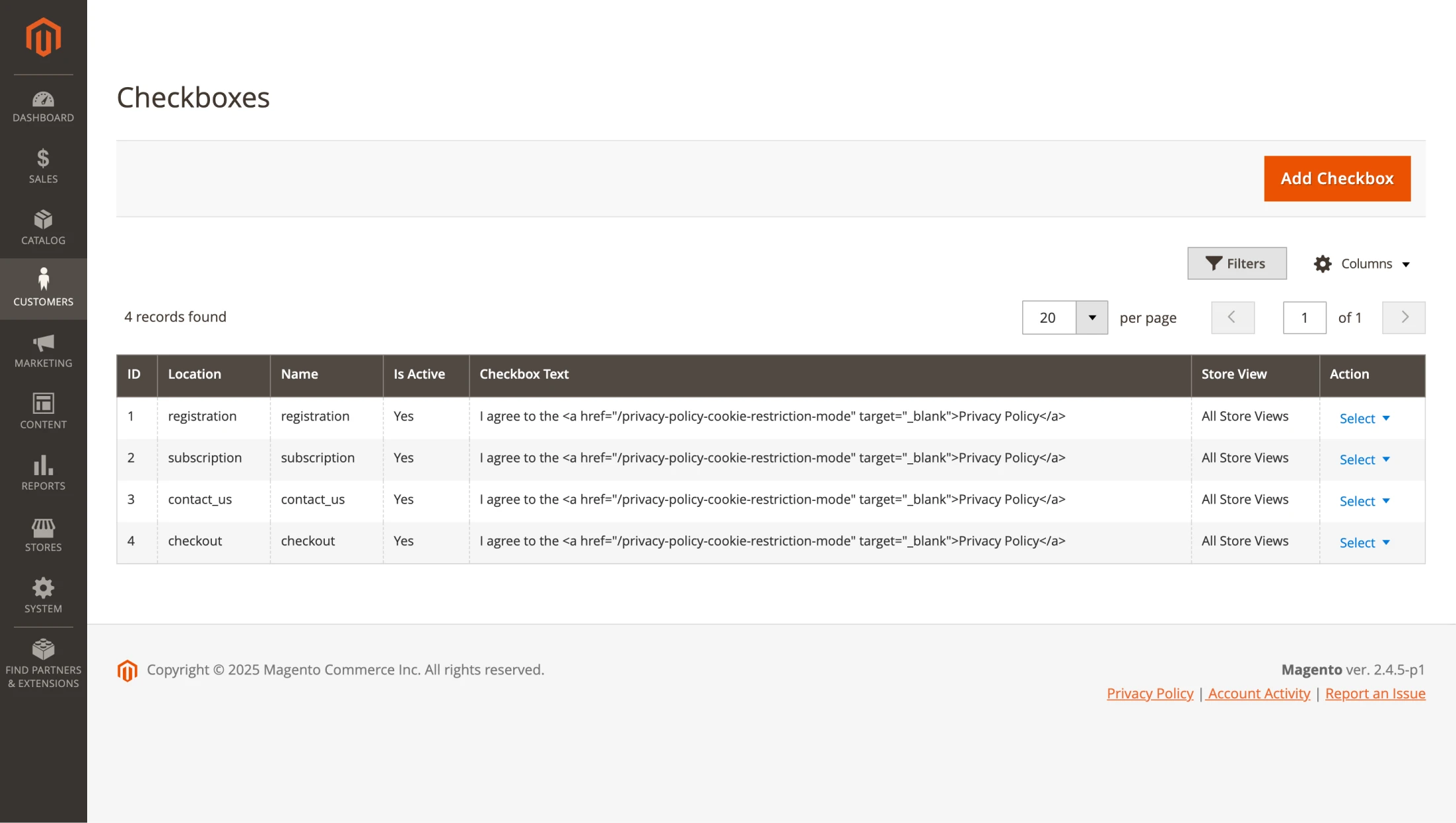Click the Find Partners & Extensions icon
This screenshot has height=823, width=1456.
[43, 649]
